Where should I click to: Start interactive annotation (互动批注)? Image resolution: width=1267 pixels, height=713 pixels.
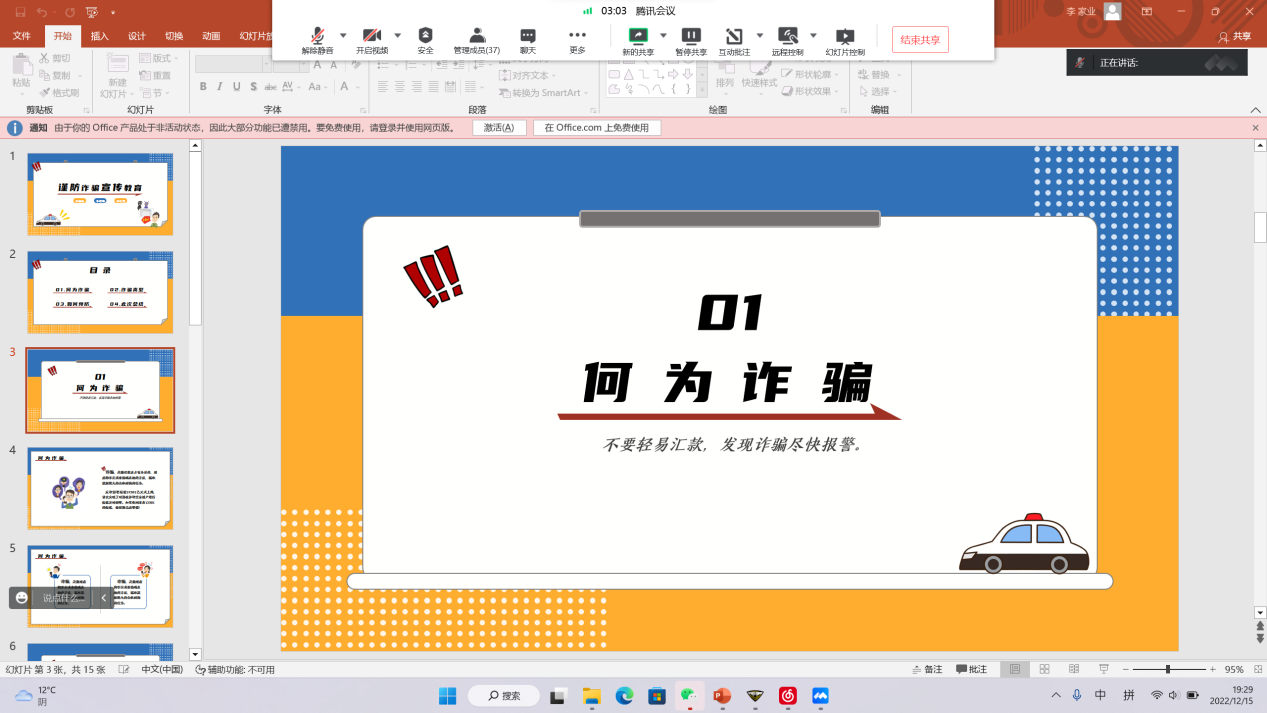pos(736,38)
